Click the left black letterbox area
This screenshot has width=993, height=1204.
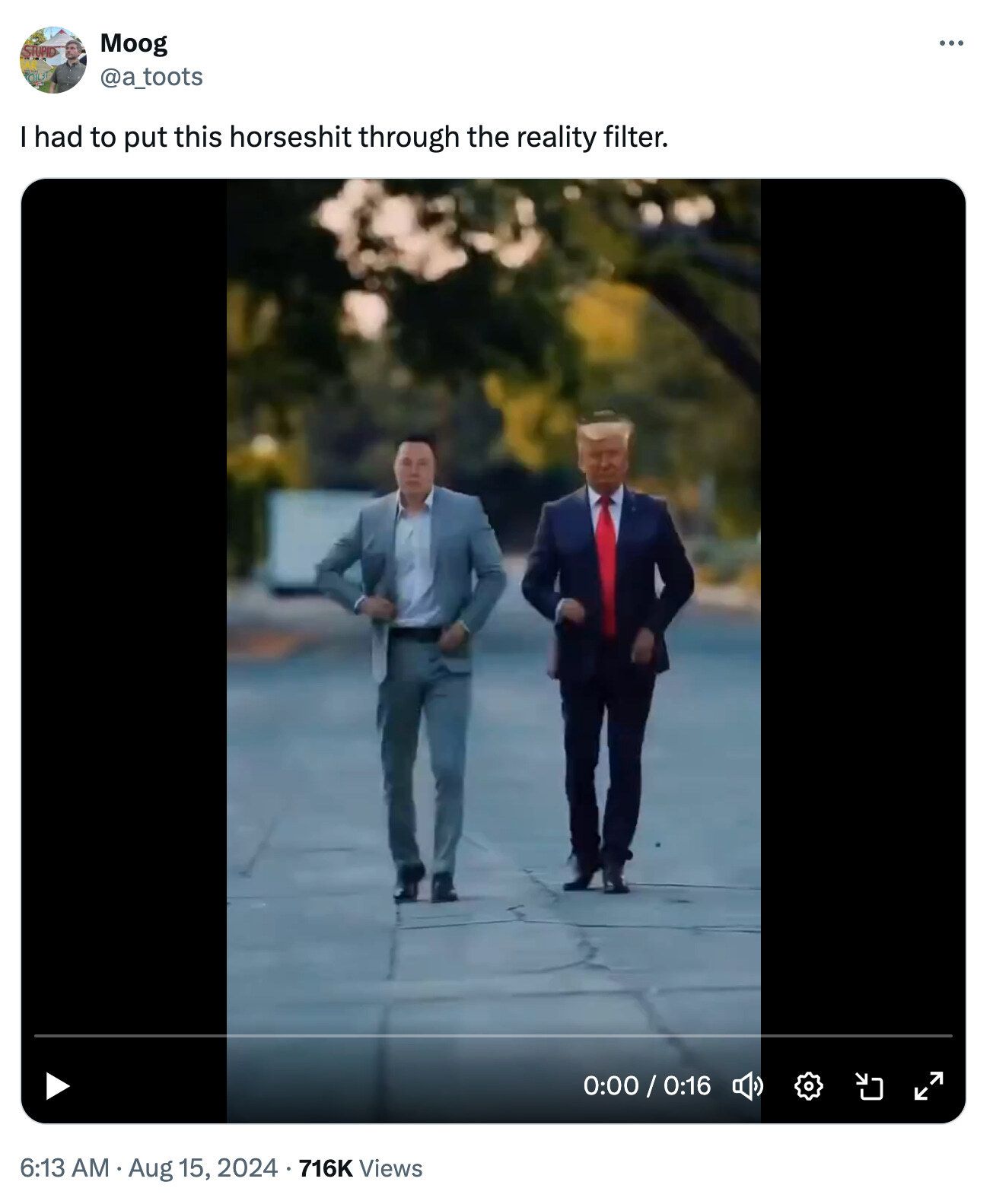(x=124, y=608)
